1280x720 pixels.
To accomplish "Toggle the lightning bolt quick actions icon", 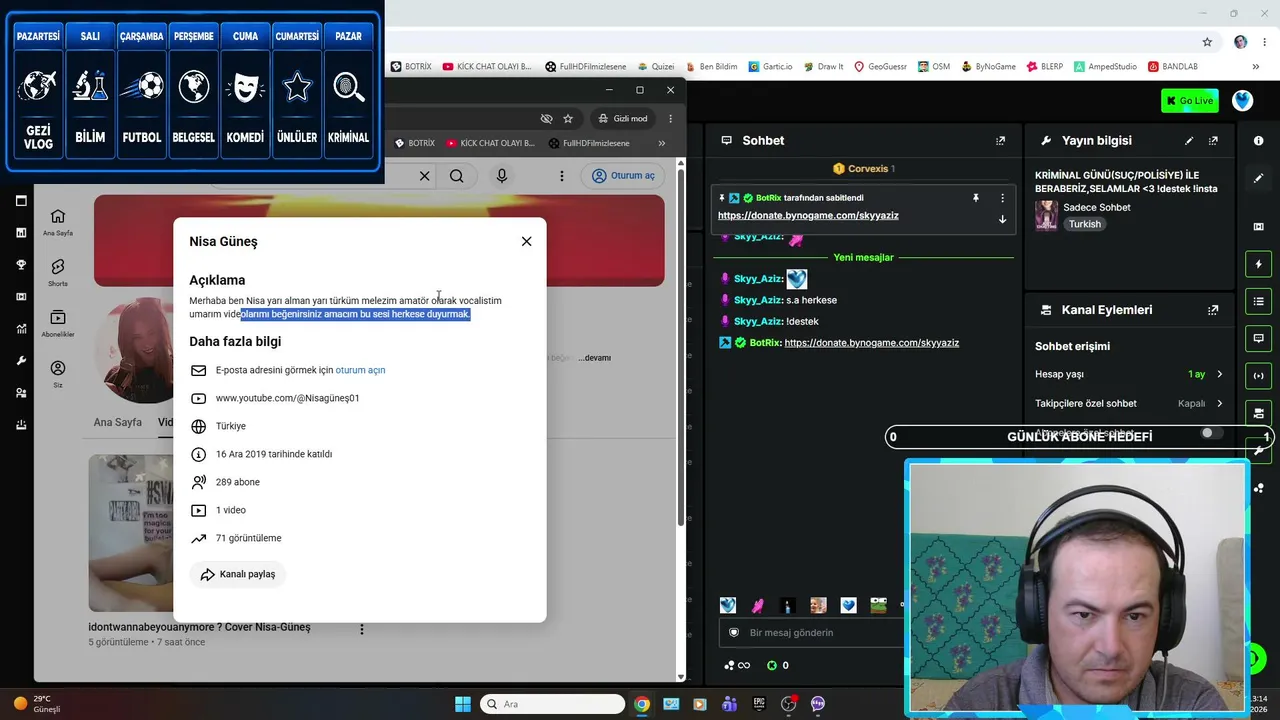I will click(1258, 264).
